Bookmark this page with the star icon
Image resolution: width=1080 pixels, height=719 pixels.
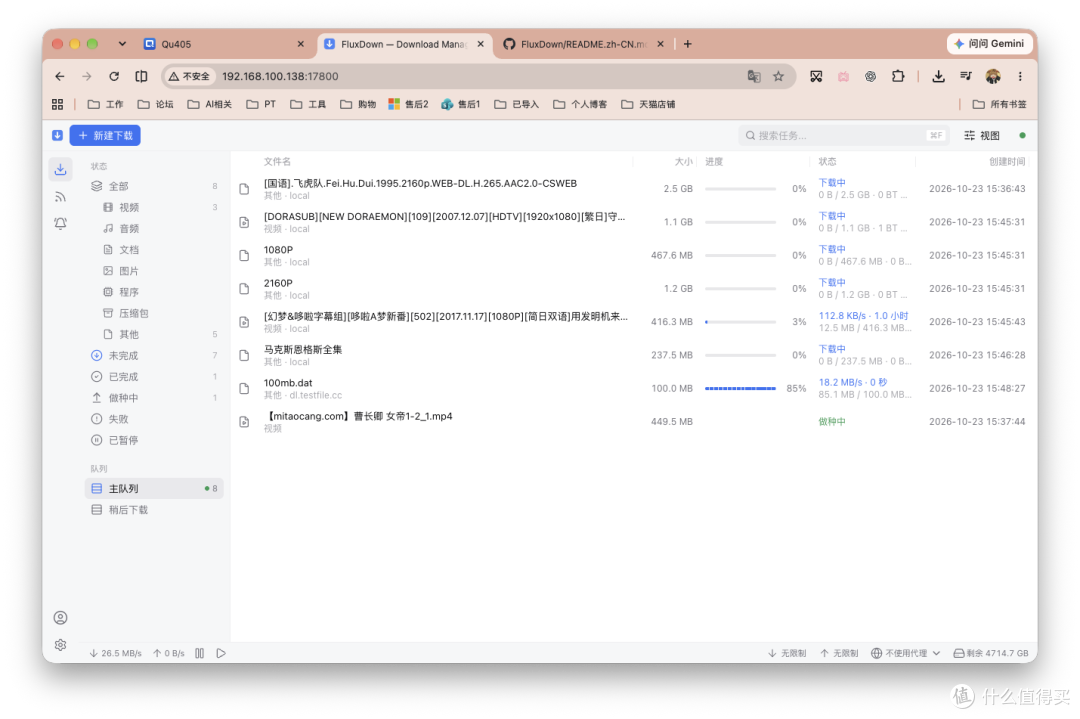pos(778,76)
